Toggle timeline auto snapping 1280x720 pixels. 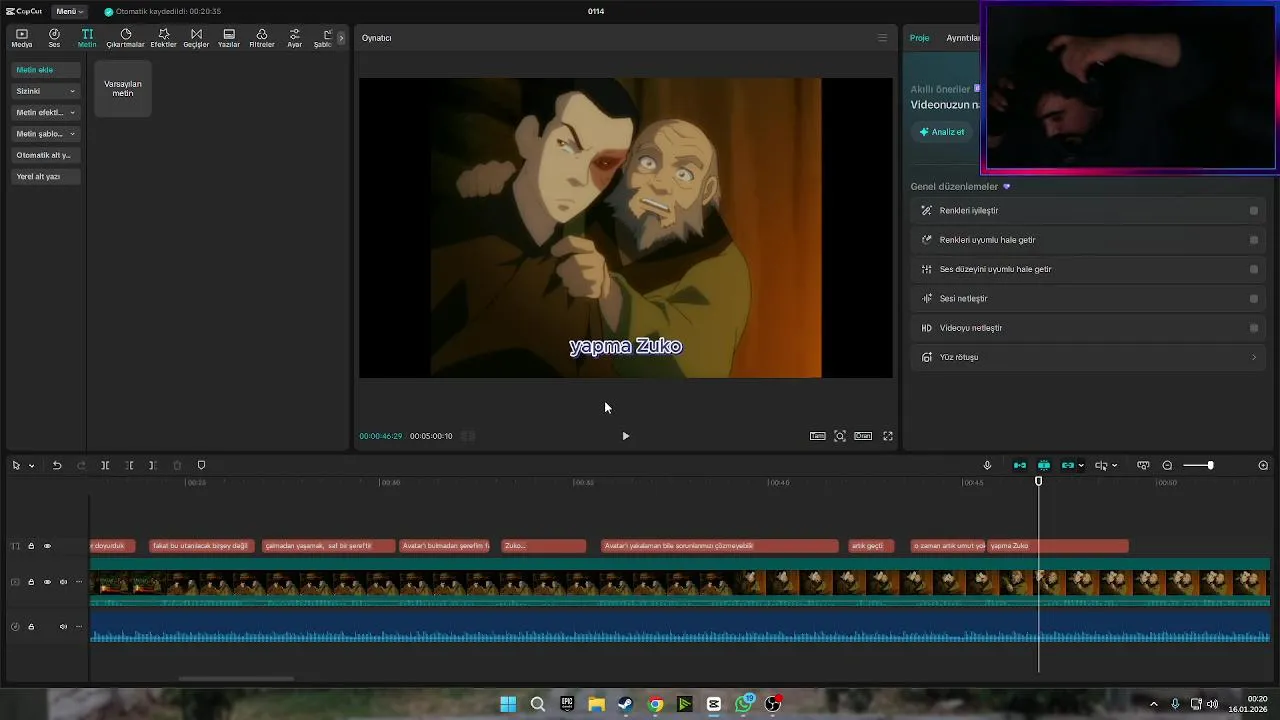(1044, 465)
